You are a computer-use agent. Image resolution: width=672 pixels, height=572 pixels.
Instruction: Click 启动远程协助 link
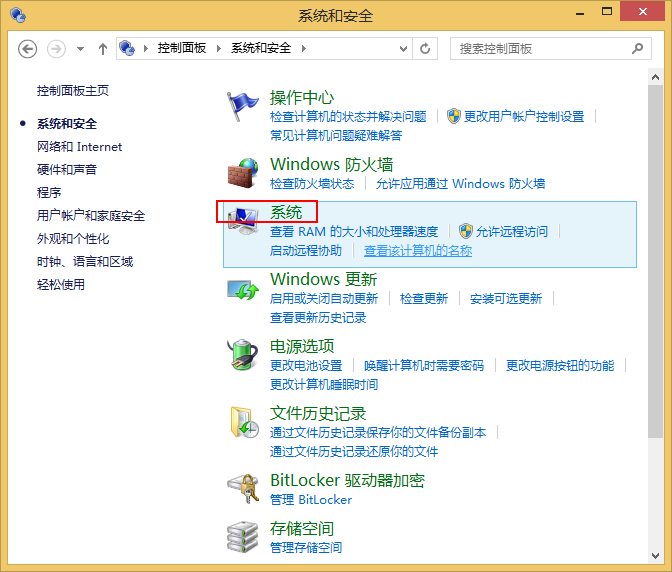click(306, 250)
